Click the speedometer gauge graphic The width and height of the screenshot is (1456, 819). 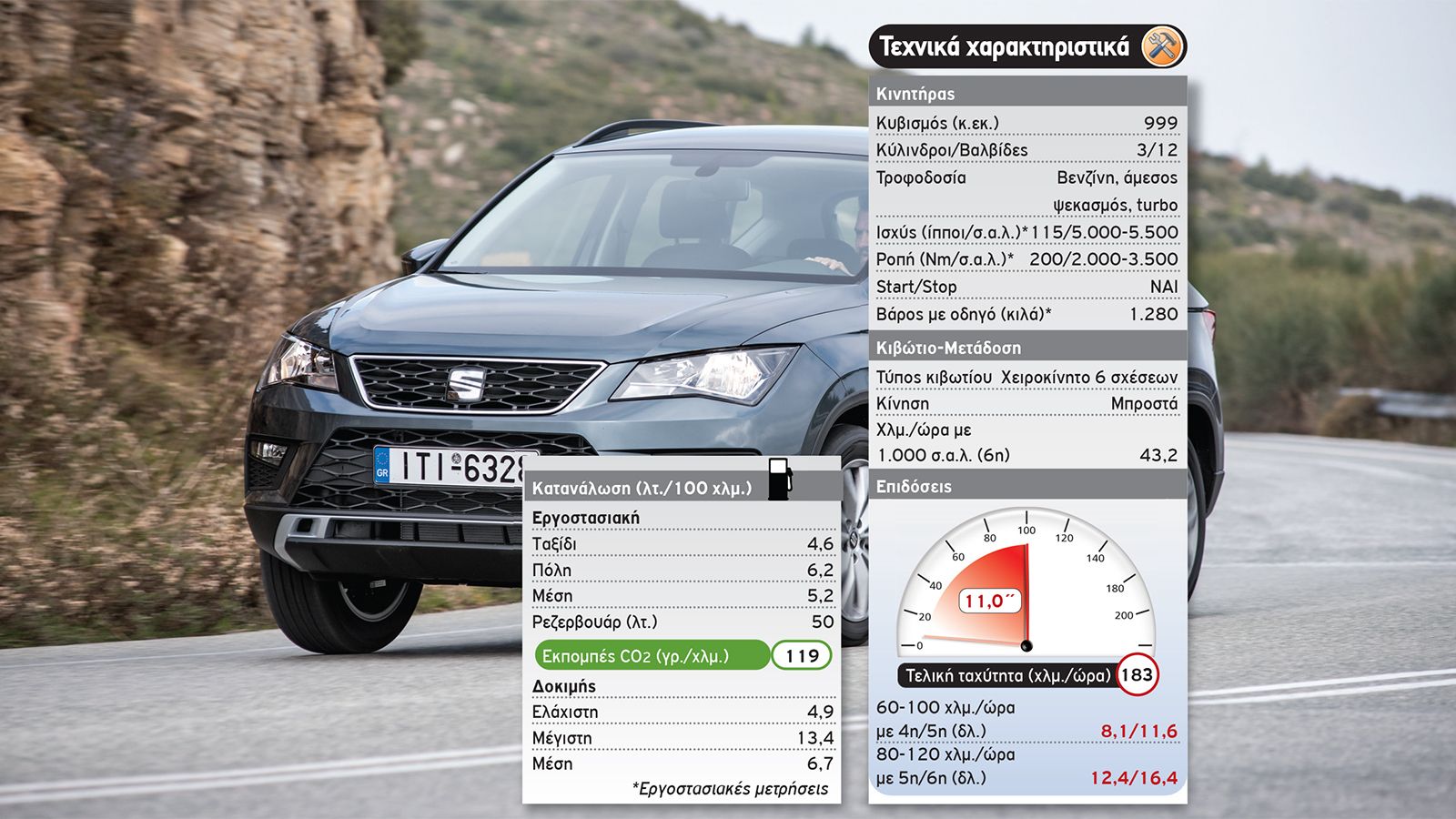pyautogui.click(x=1026, y=582)
